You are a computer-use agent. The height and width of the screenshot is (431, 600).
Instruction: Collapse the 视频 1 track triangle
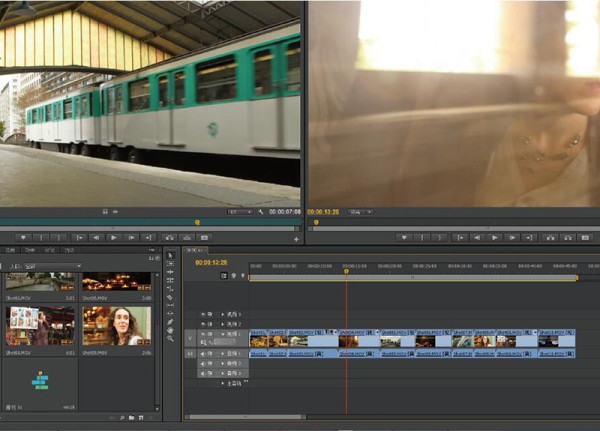(x=223, y=334)
